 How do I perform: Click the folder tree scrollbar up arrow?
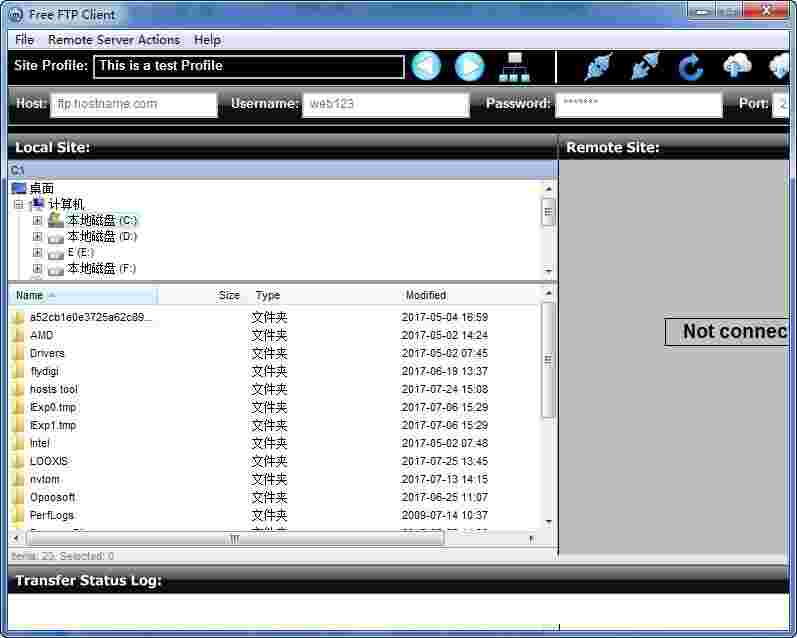pos(548,189)
